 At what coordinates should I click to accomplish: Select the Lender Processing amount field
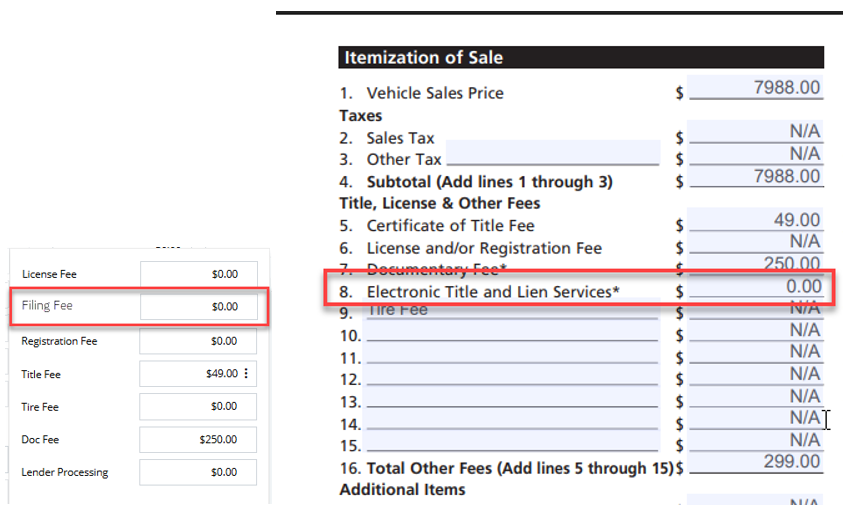pos(198,472)
